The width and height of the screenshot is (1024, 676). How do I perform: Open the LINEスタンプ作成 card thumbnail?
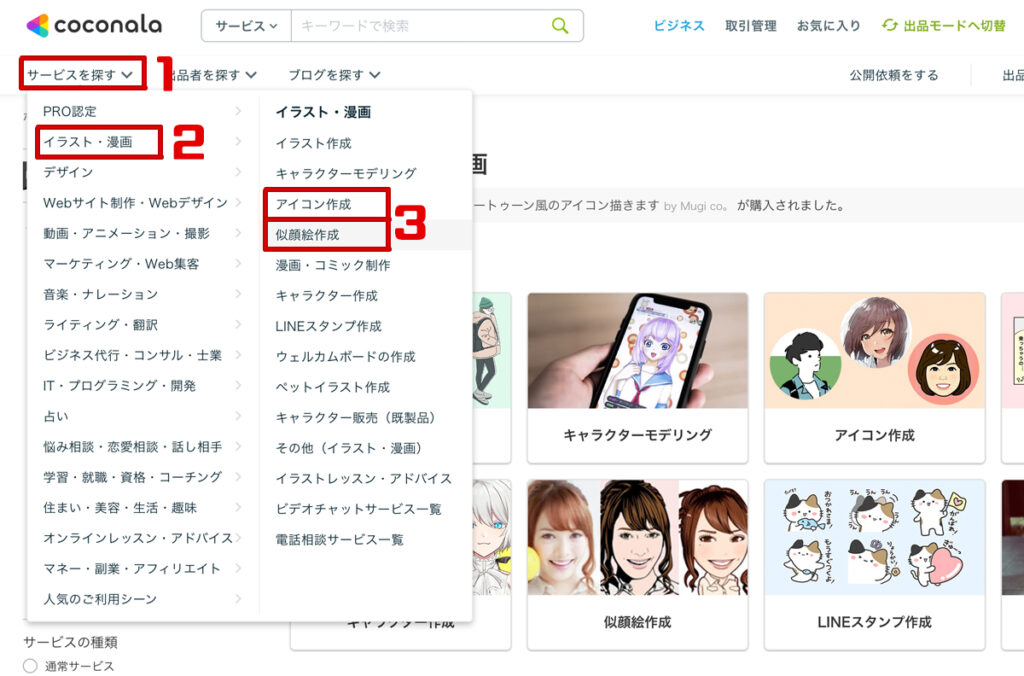(874, 538)
